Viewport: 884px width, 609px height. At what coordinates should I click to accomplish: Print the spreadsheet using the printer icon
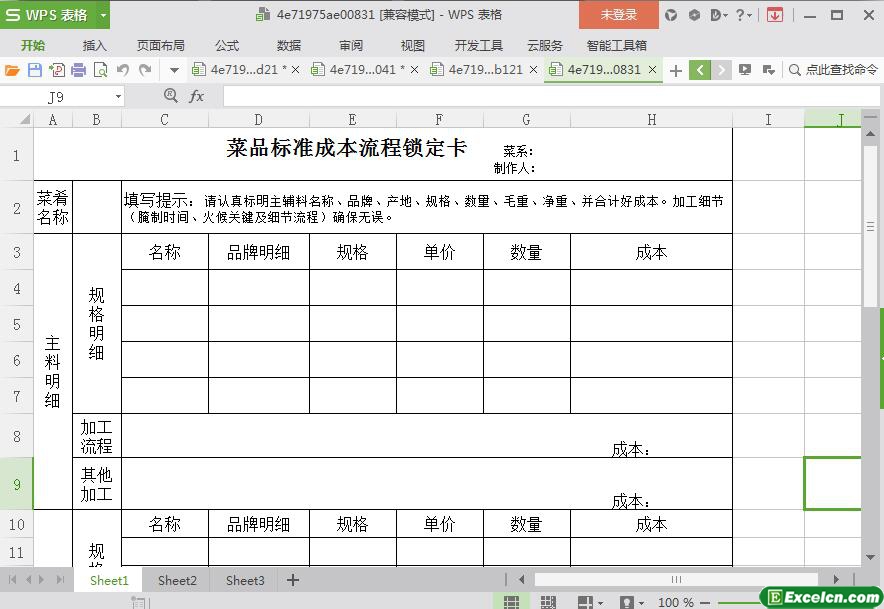pyautogui.click(x=78, y=70)
